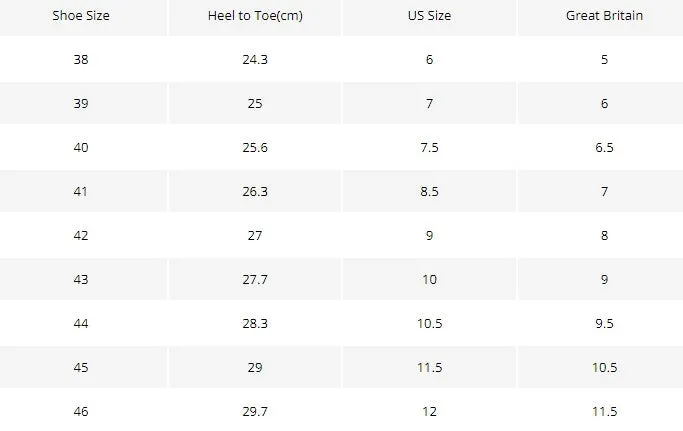Screen dimensions: 683x431
Task: Select Great Britain size 6.5 cell
Action: tap(604, 147)
